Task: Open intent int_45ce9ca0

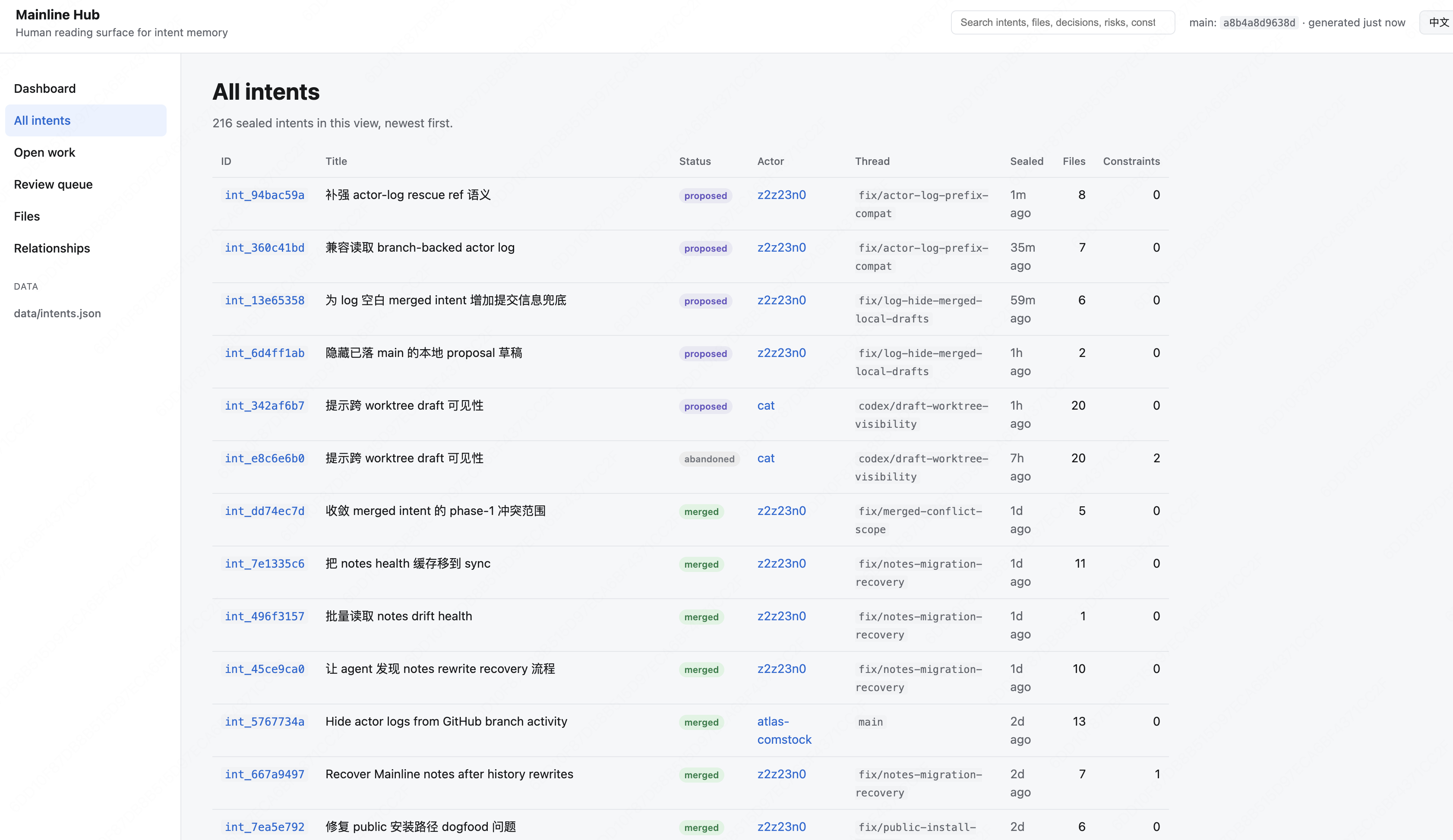Action: [265, 669]
